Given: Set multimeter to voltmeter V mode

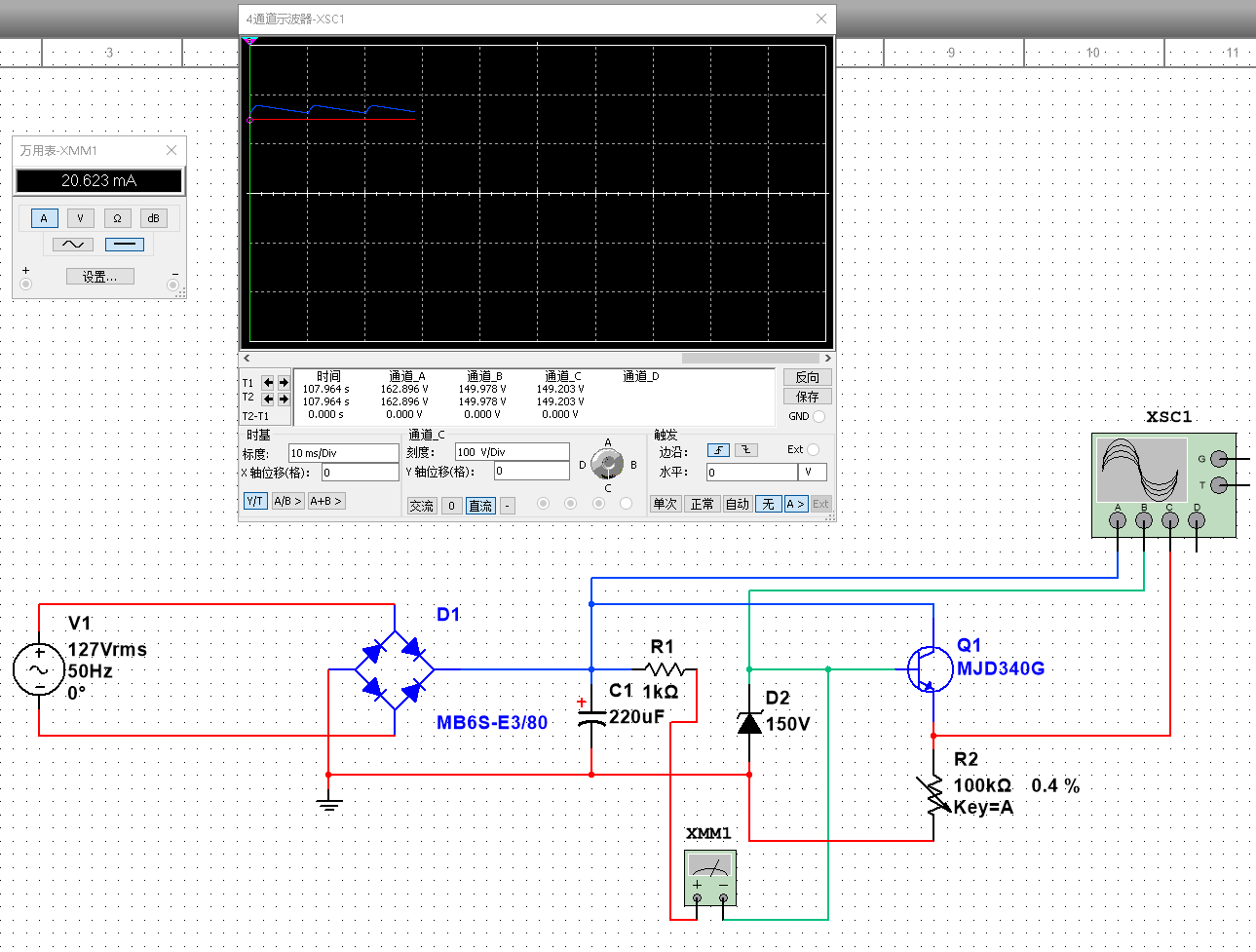Looking at the screenshot, I should pyautogui.click(x=80, y=218).
